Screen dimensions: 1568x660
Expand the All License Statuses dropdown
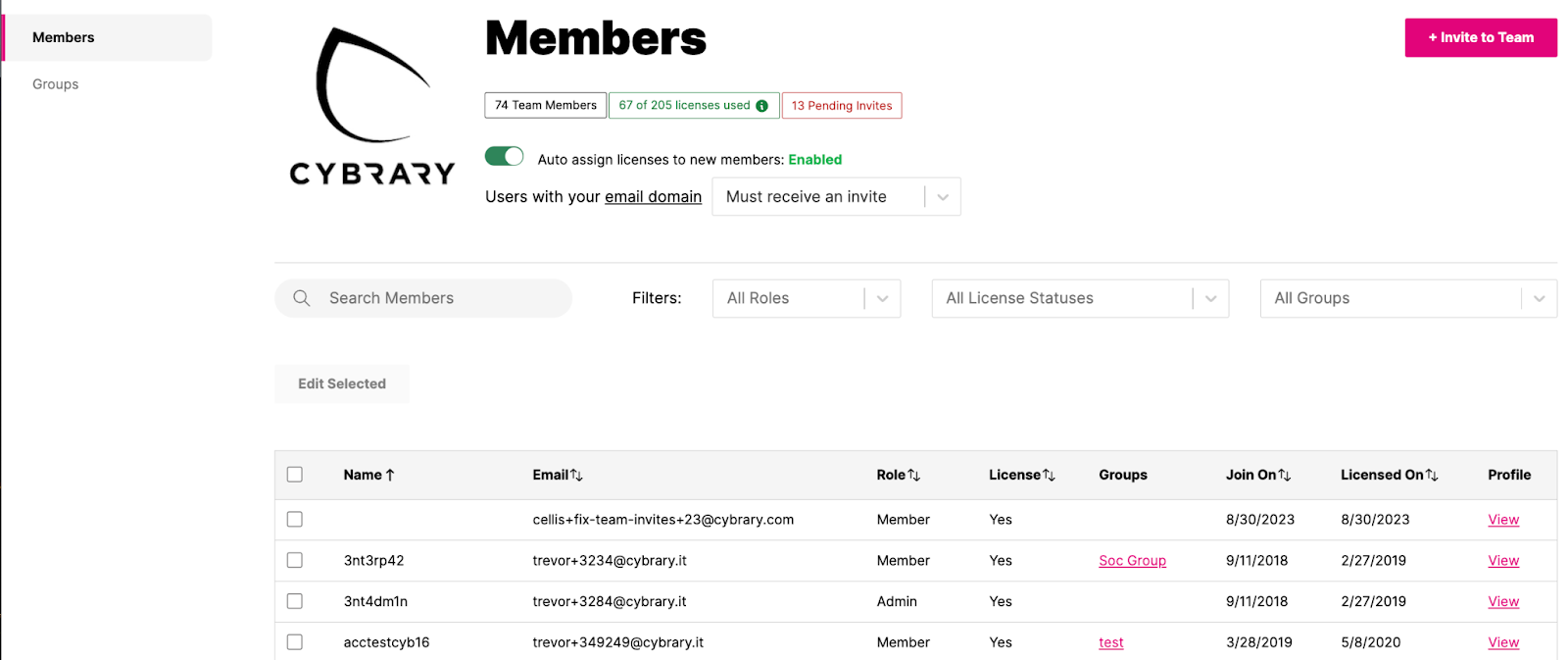click(x=1079, y=298)
